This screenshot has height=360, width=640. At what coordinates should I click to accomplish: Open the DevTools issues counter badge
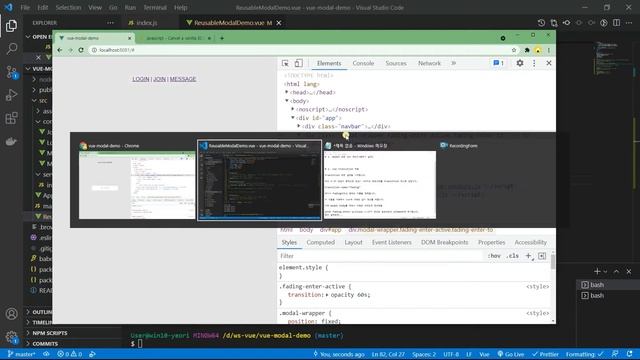498,63
